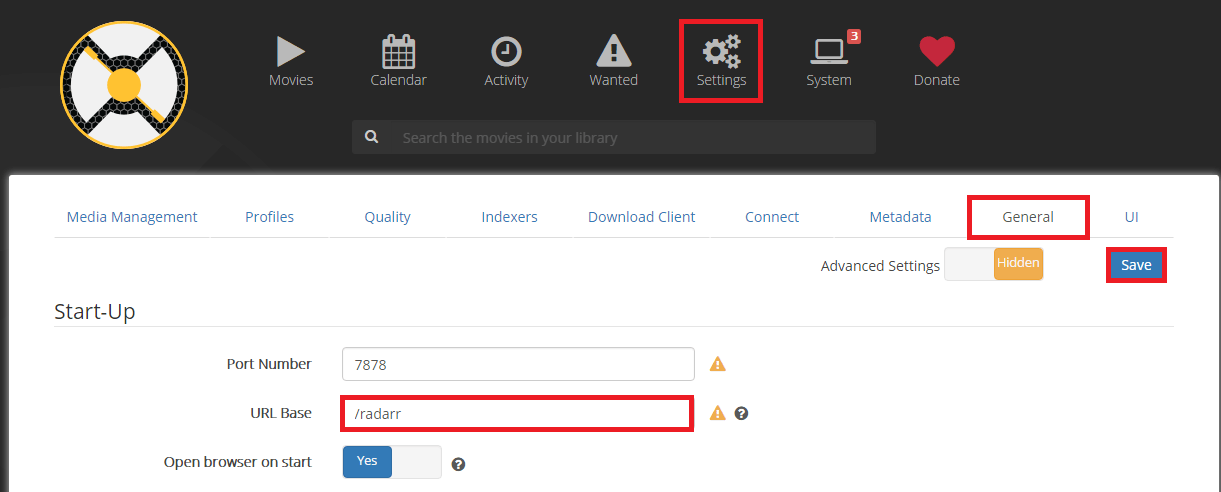The height and width of the screenshot is (492, 1221).
Task: Click into the URL Base field
Action: [x=517, y=413]
